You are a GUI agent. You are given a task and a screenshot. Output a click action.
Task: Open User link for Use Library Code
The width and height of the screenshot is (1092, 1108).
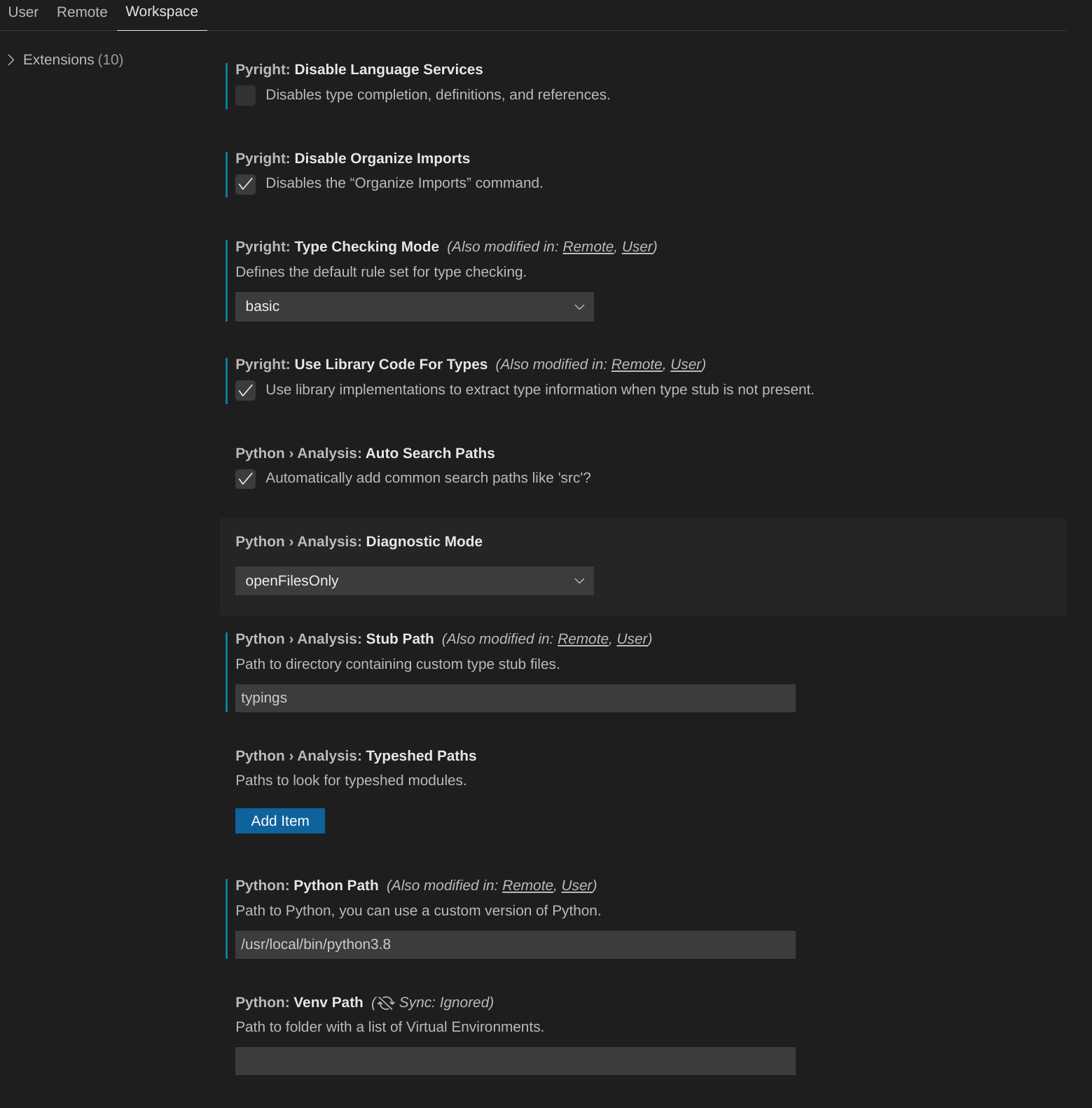tap(686, 364)
